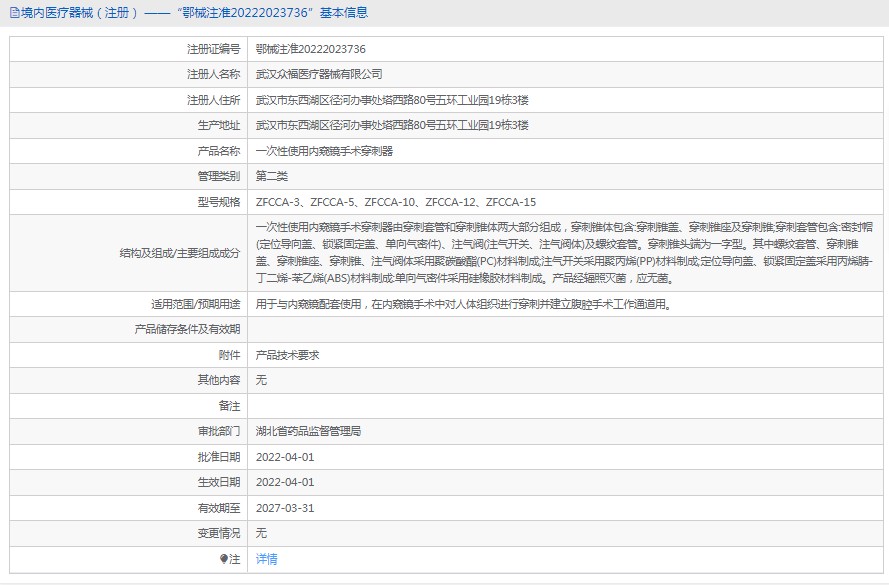Screen dimensions: 889x585
Task: Click the document icon beside the page title
Action: (14, 12)
